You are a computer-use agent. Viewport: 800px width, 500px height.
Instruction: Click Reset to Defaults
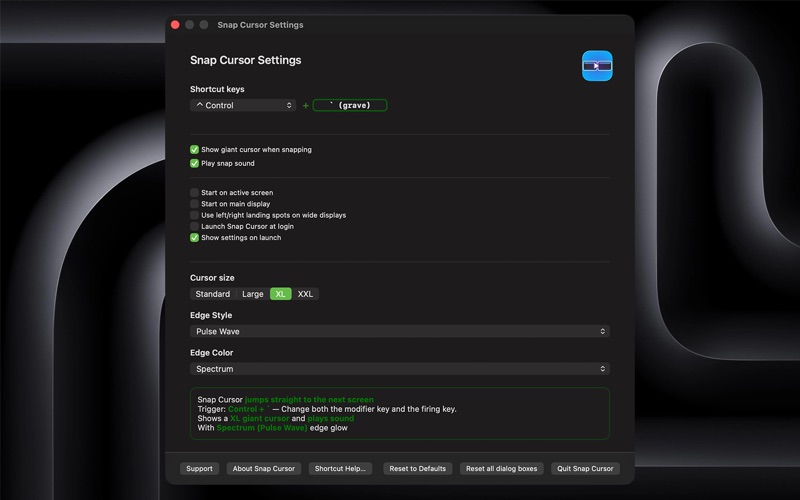(417, 468)
